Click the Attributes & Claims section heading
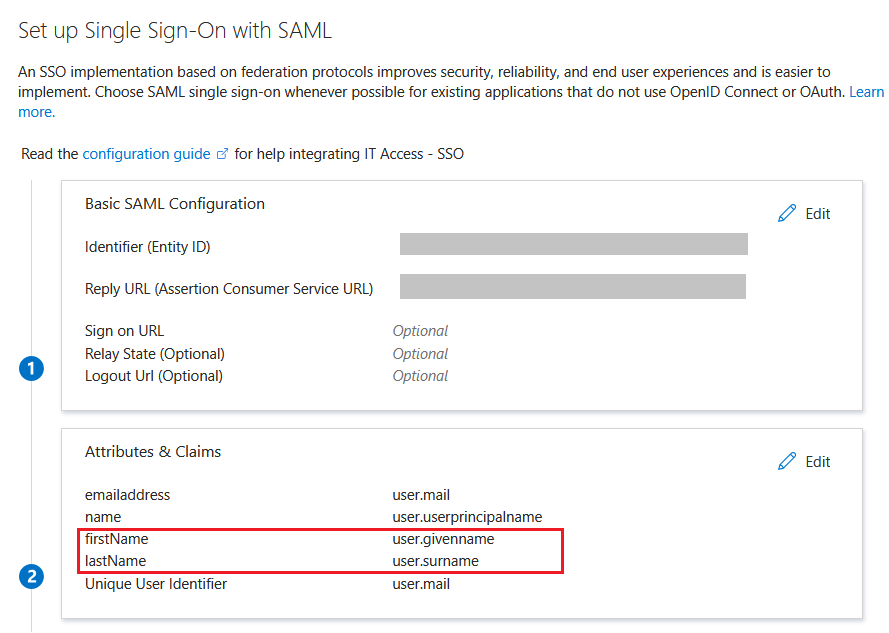The height and width of the screenshot is (633, 889). [153, 452]
